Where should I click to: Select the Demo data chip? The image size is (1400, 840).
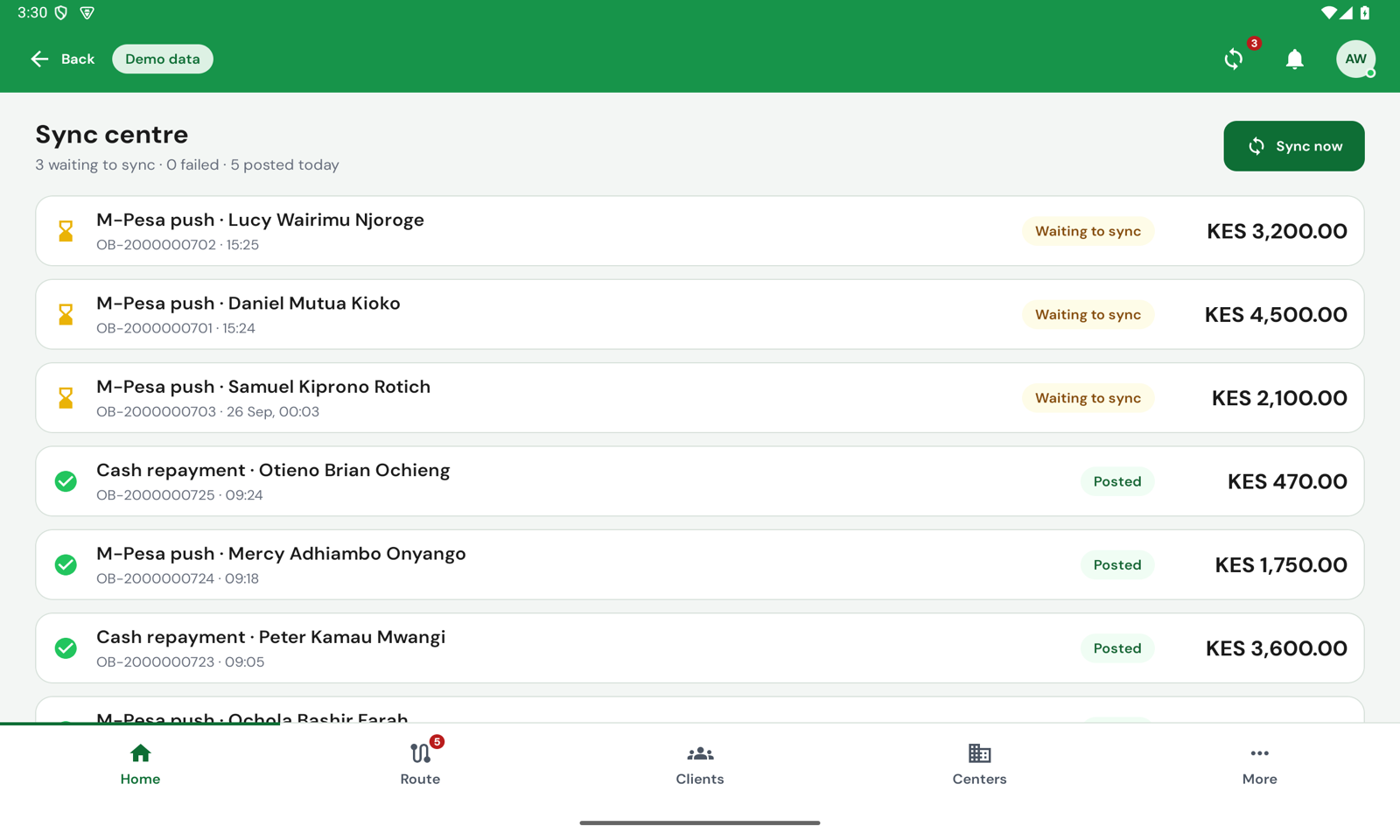point(163,59)
